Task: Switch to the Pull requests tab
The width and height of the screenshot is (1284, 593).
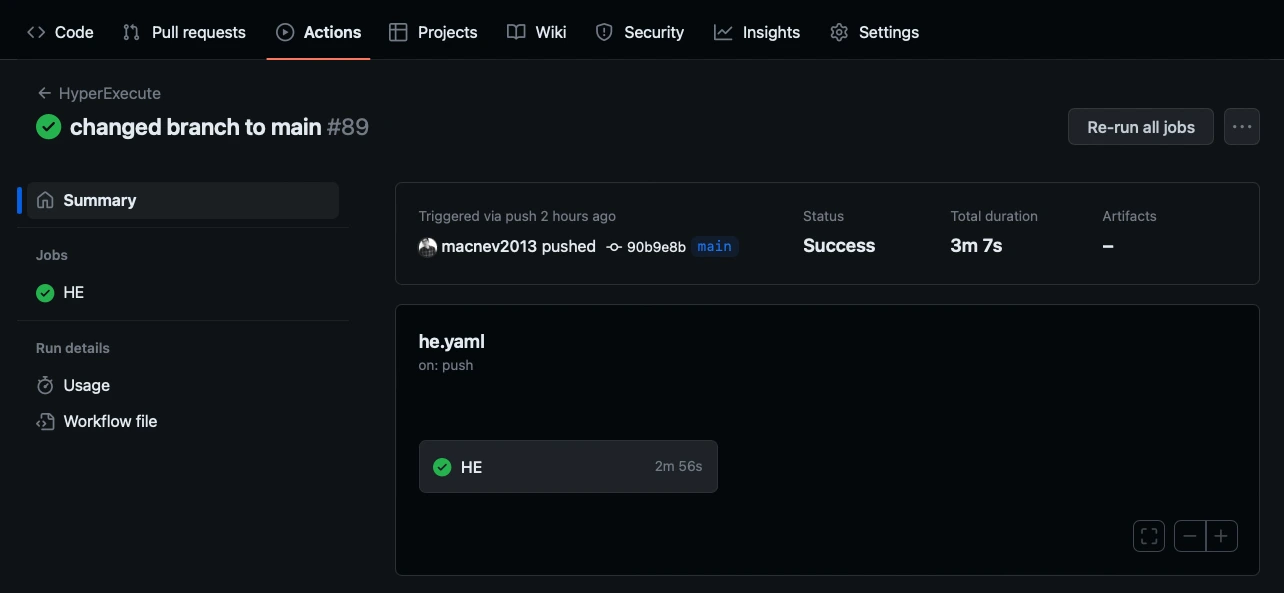Action: click(184, 32)
